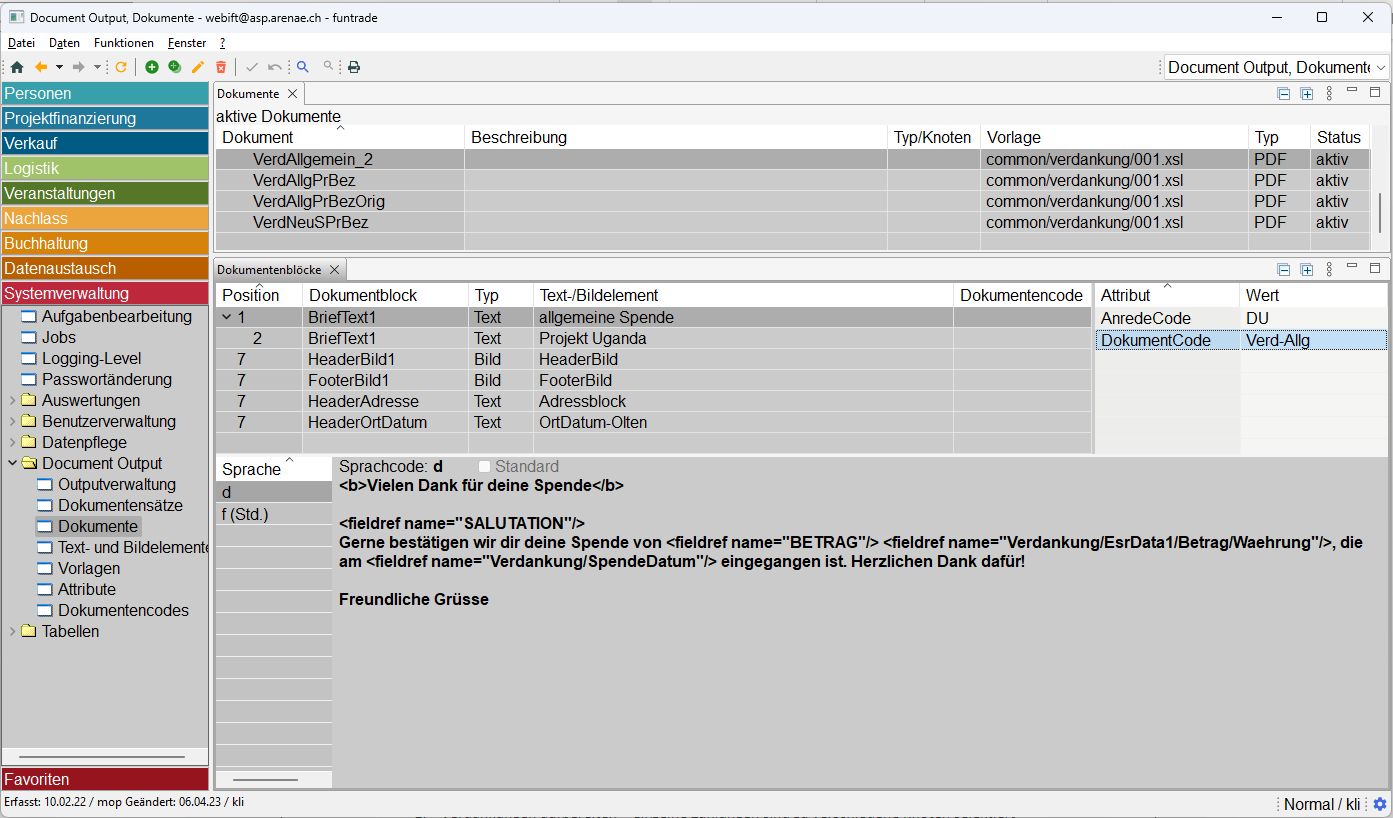Click the printer icon in the toolbar
Screen dimensions: 1393x818
coord(353,67)
